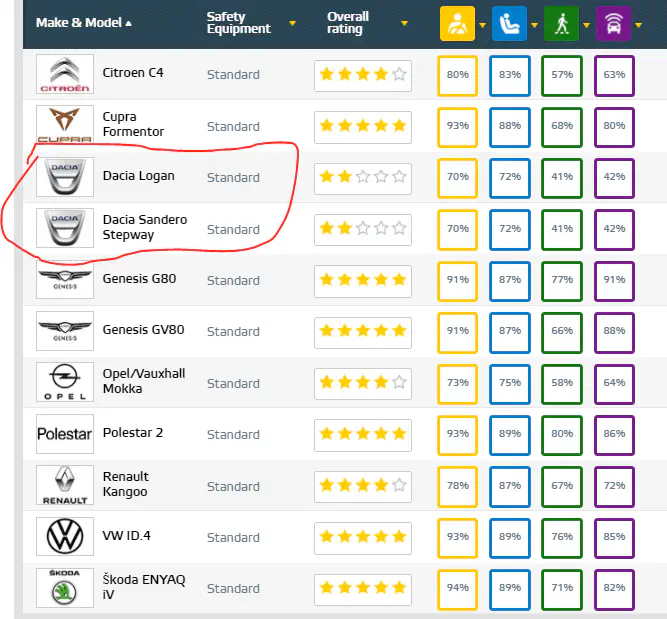Click the Volkswagen logo icon
Image resolution: width=667 pixels, height=619 pixels.
(65, 537)
